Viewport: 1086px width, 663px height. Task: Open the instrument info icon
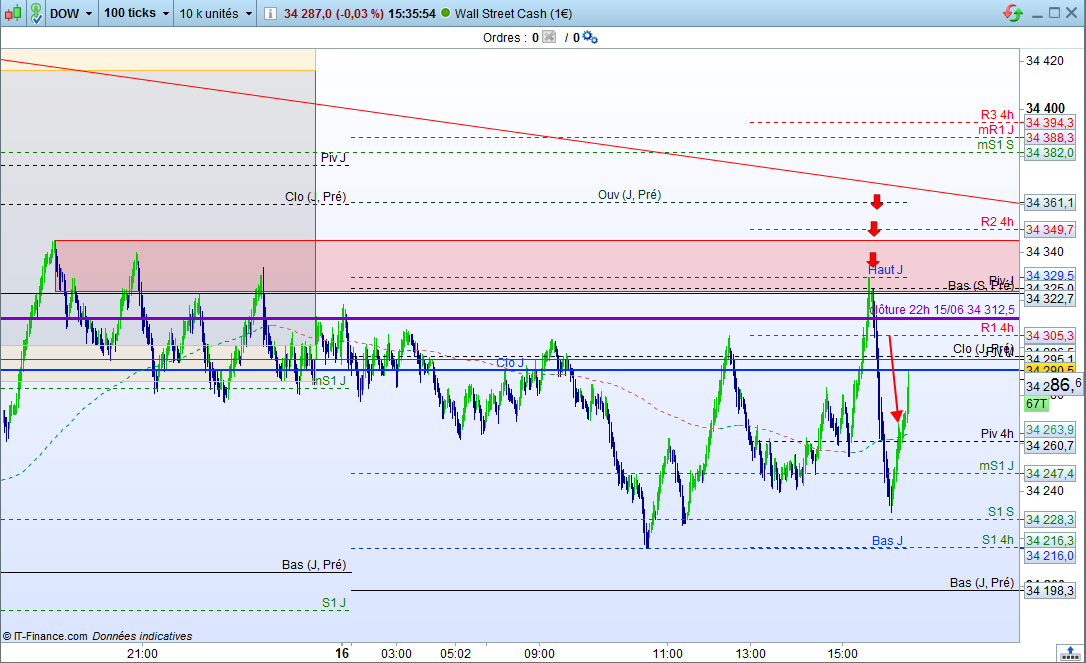[x=270, y=14]
